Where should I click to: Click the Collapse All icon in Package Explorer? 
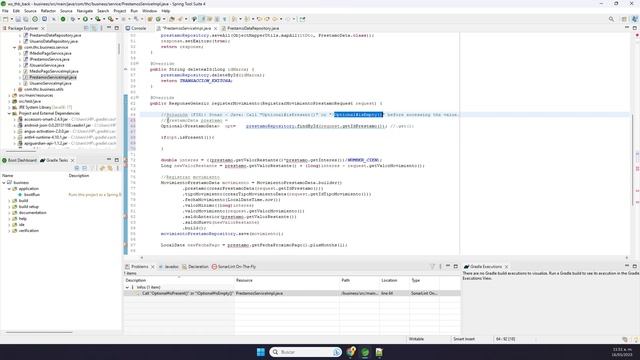[x=86, y=28]
